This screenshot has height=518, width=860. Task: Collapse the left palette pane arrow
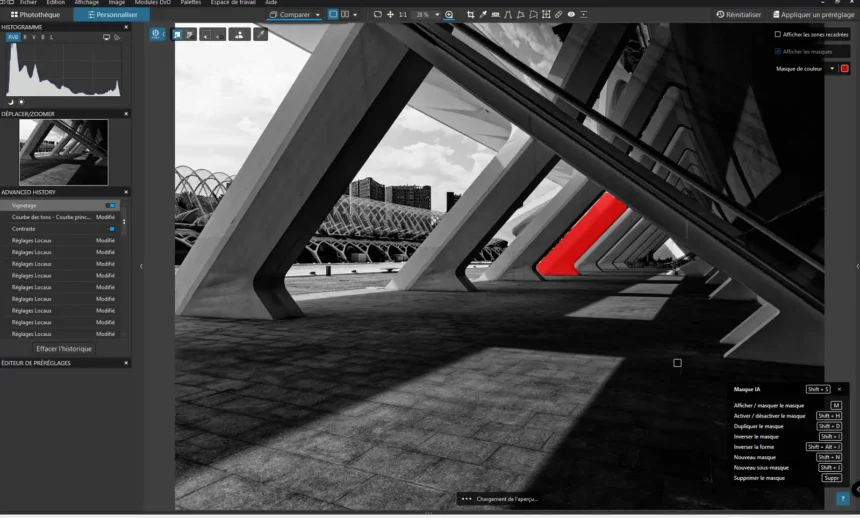coord(141,266)
